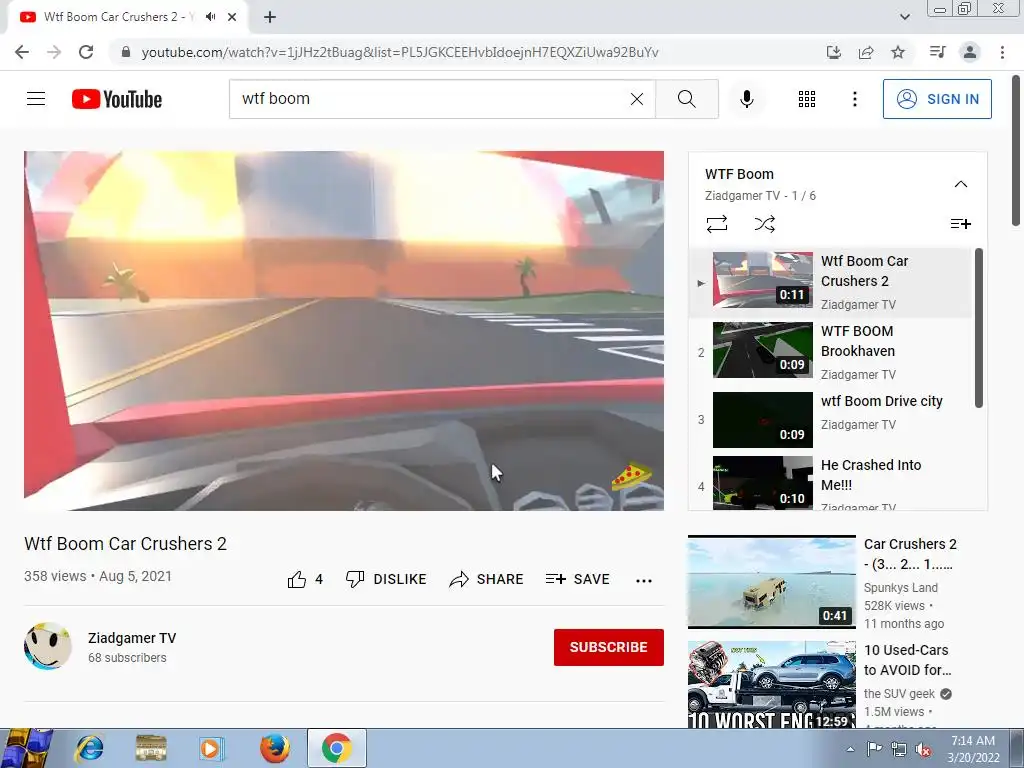This screenshot has width=1024, height=768.
Task: Run the search with the magnifier button
Action: (686, 99)
